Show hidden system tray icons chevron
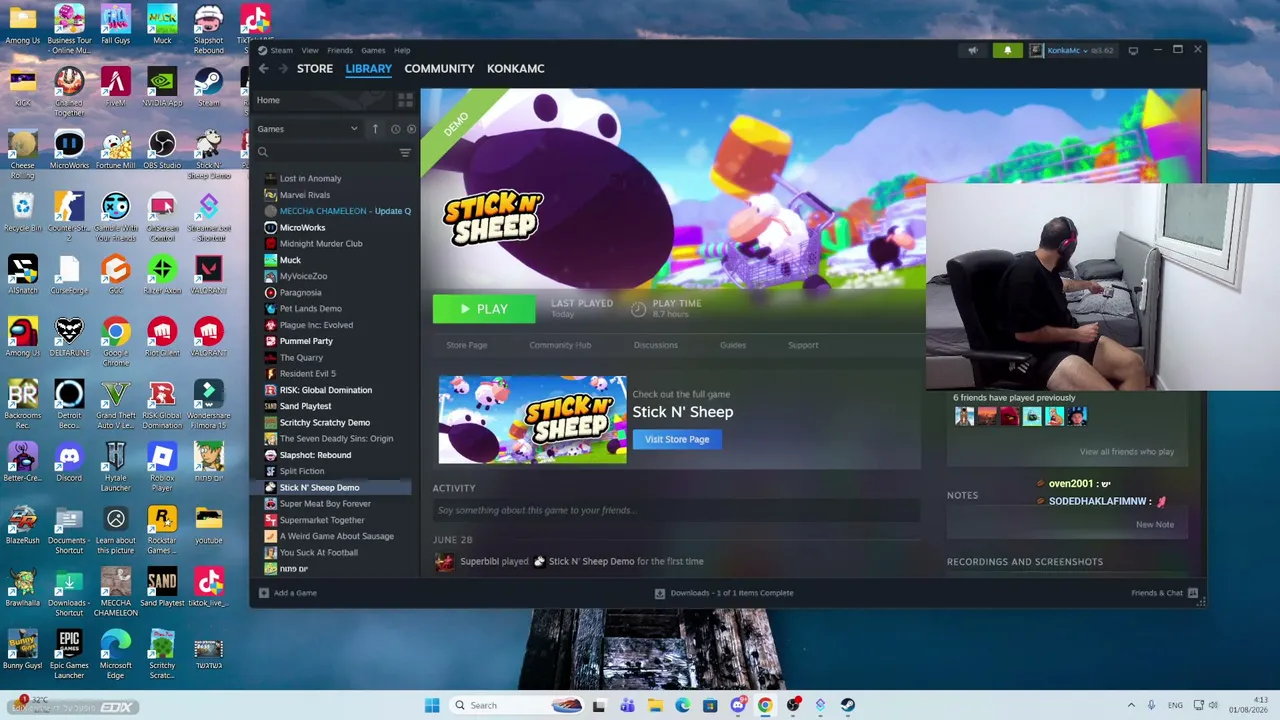Image resolution: width=1280 pixels, height=720 pixels. 1131,705
